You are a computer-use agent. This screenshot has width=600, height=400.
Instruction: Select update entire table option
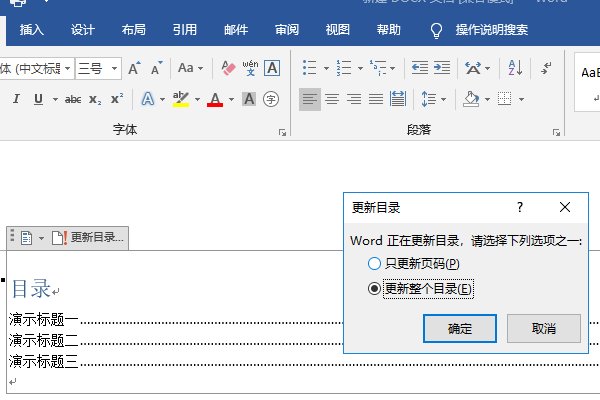coord(420,289)
